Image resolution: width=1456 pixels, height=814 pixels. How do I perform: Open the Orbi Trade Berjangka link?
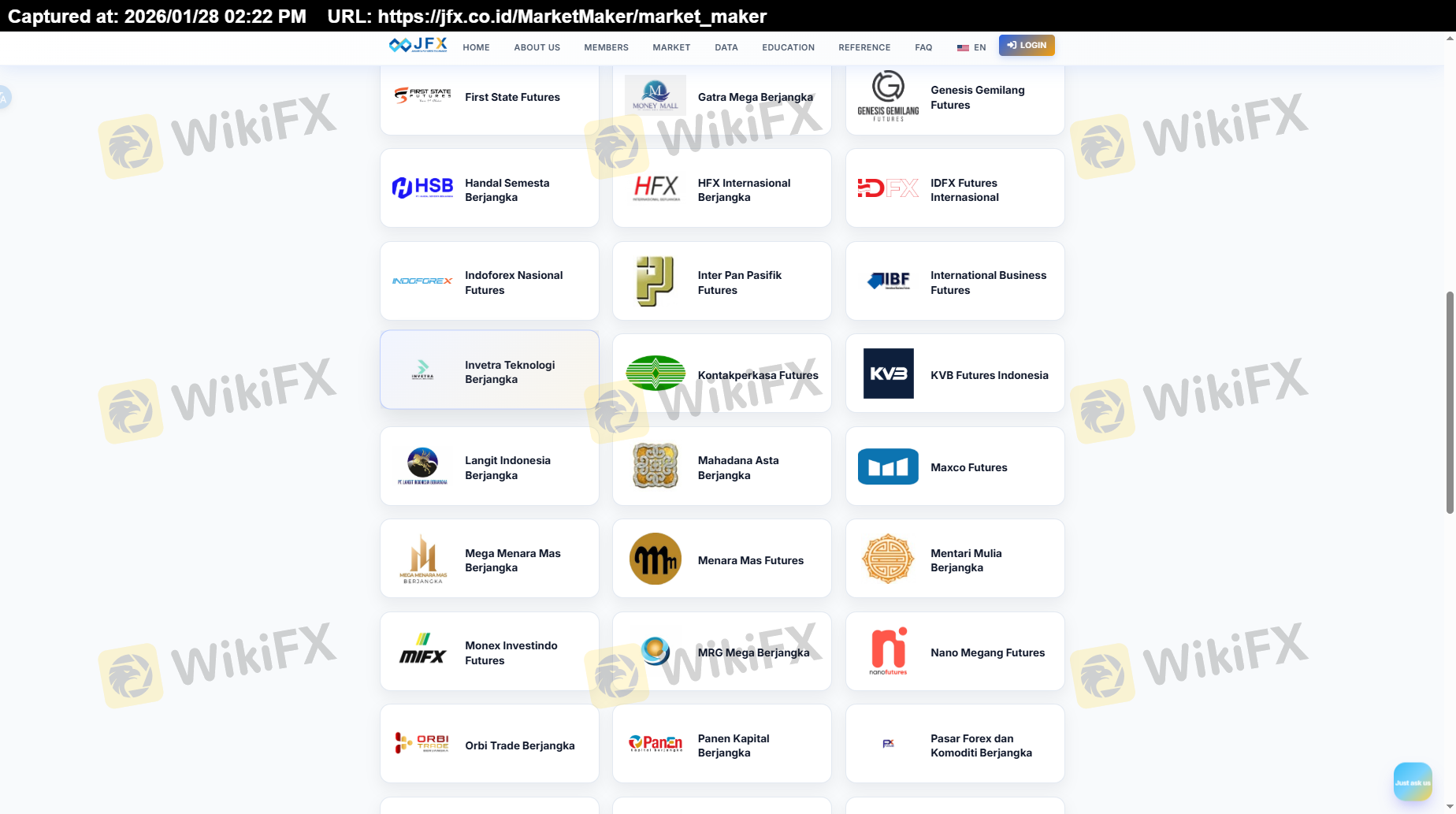(519, 745)
